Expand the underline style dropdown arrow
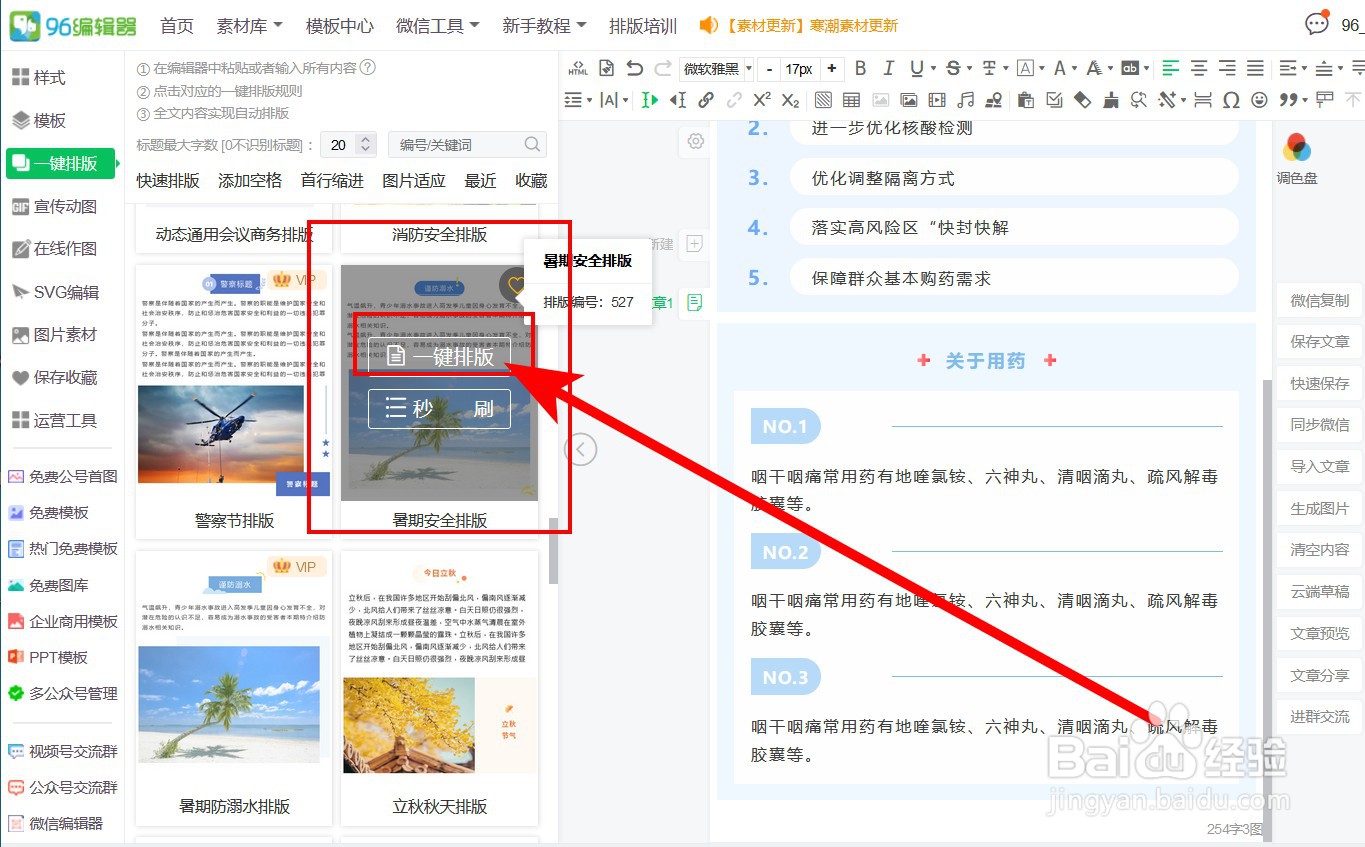 click(933, 68)
